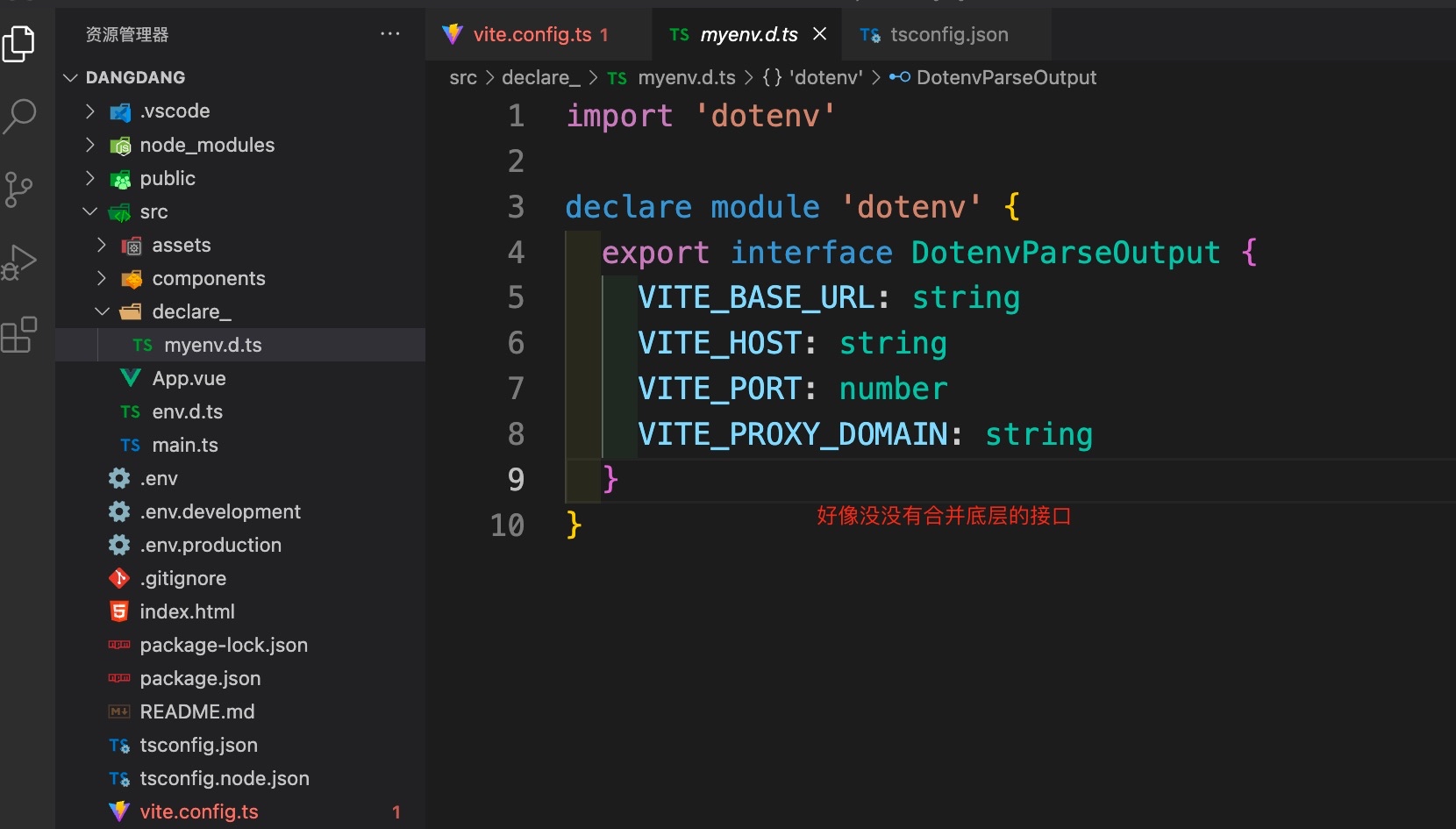Click VITE_PROXY_DOMAIN in the code
1456x829 pixels.
pyautogui.click(x=793, y=434)
